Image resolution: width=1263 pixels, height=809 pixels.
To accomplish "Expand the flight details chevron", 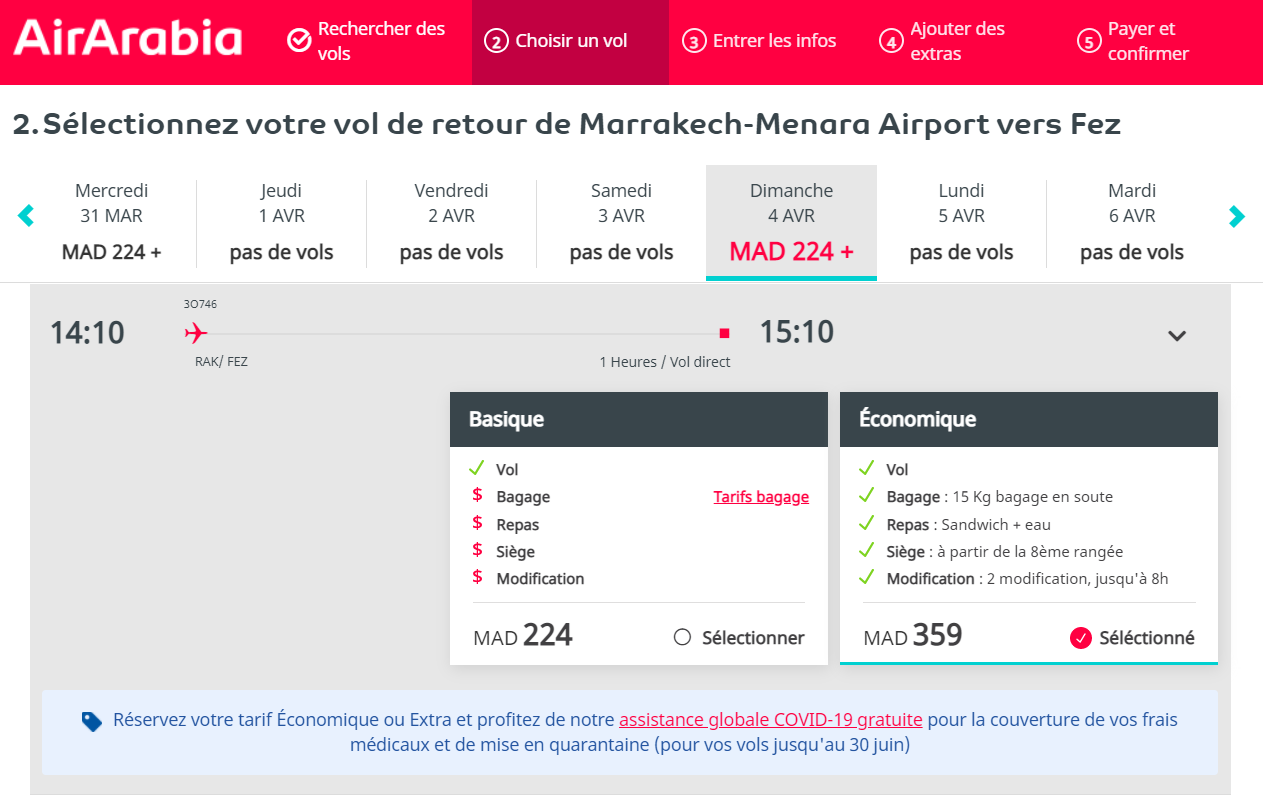I will point(1178,334).
